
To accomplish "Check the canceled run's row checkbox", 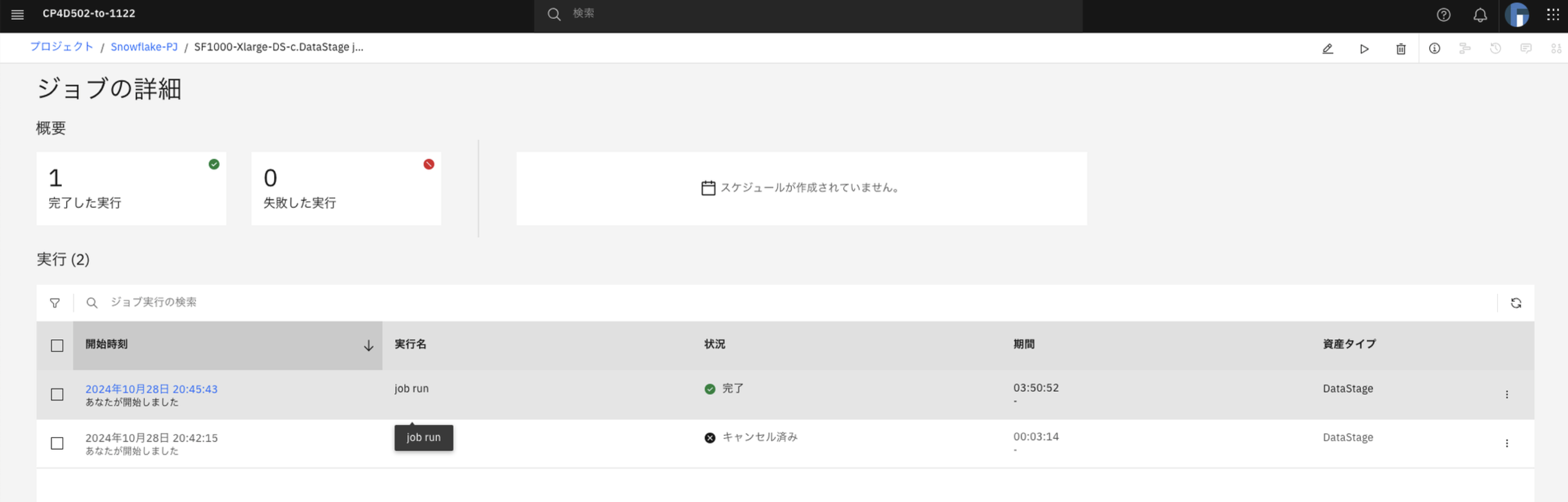I will [x=57, y=444].
